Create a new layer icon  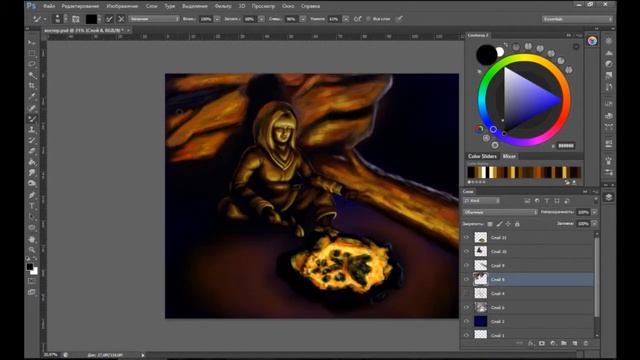pyautogui.click(x=575, y=343)
